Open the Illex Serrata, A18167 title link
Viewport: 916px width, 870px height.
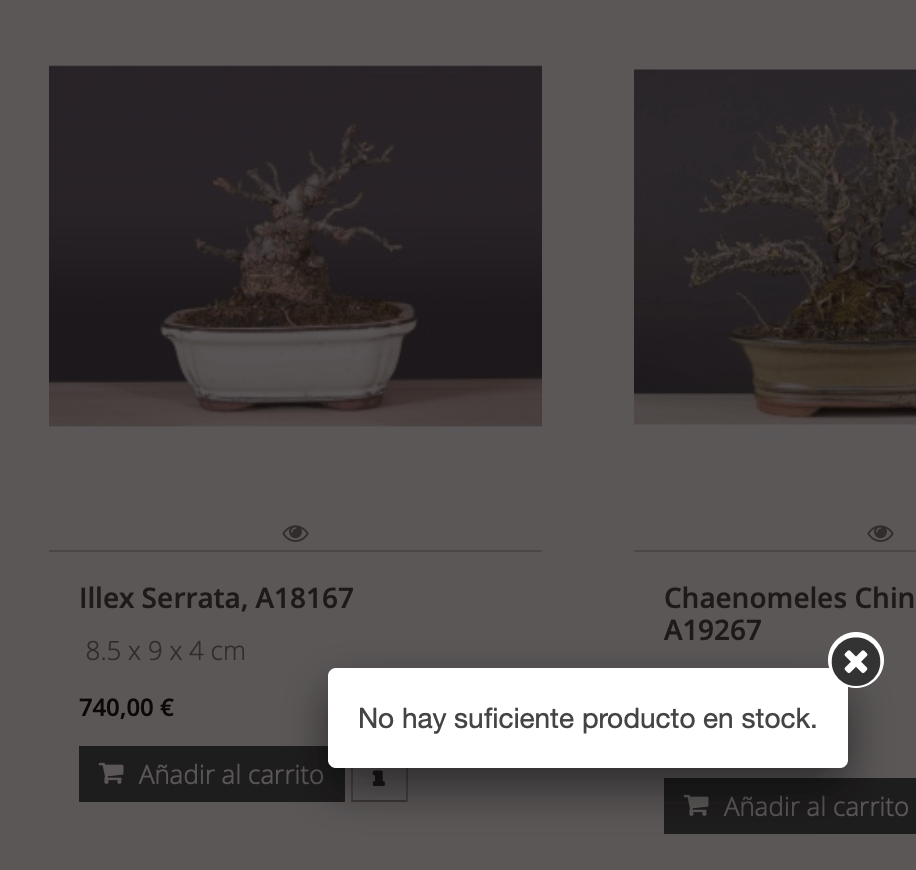point(216,598)
